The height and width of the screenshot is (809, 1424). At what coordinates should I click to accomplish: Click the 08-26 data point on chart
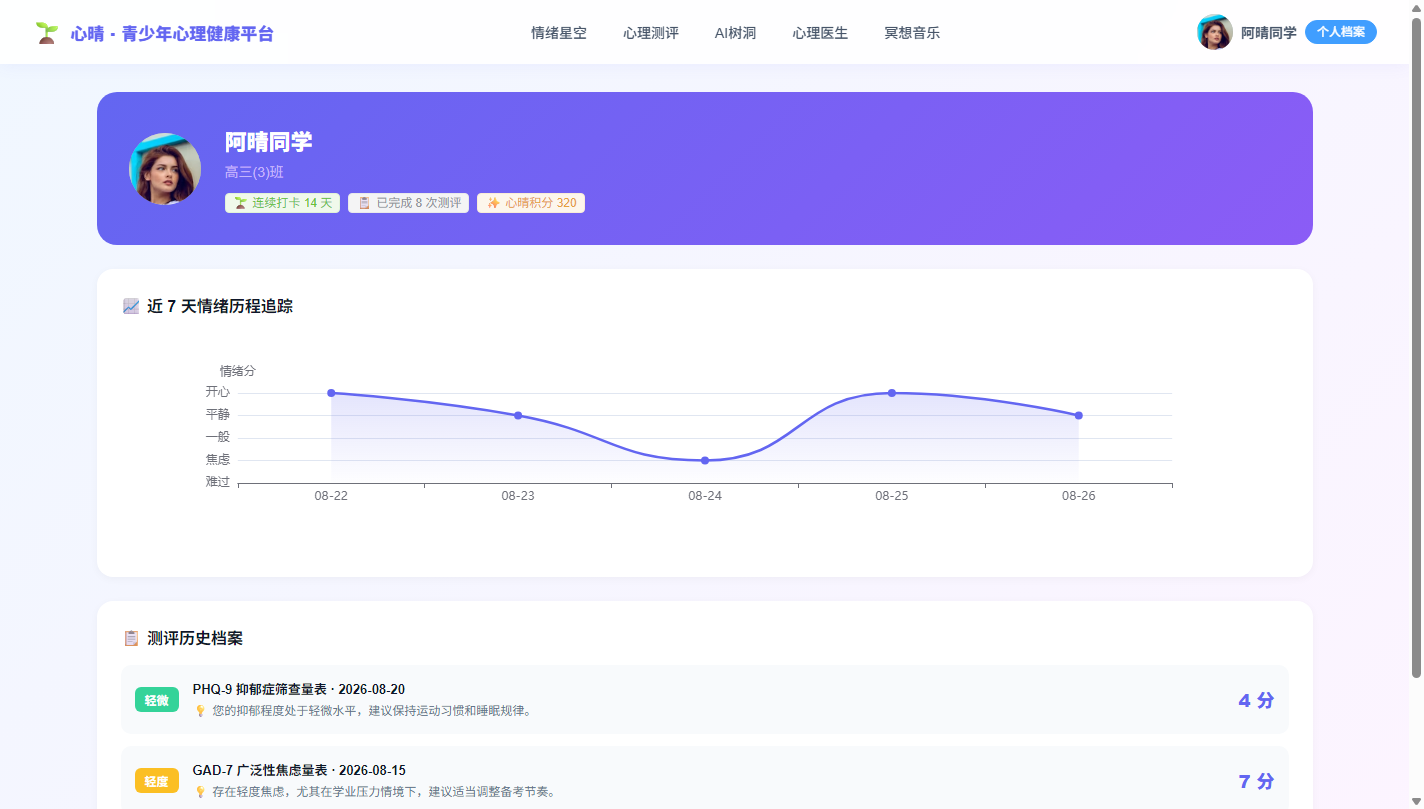point(1079,415)
